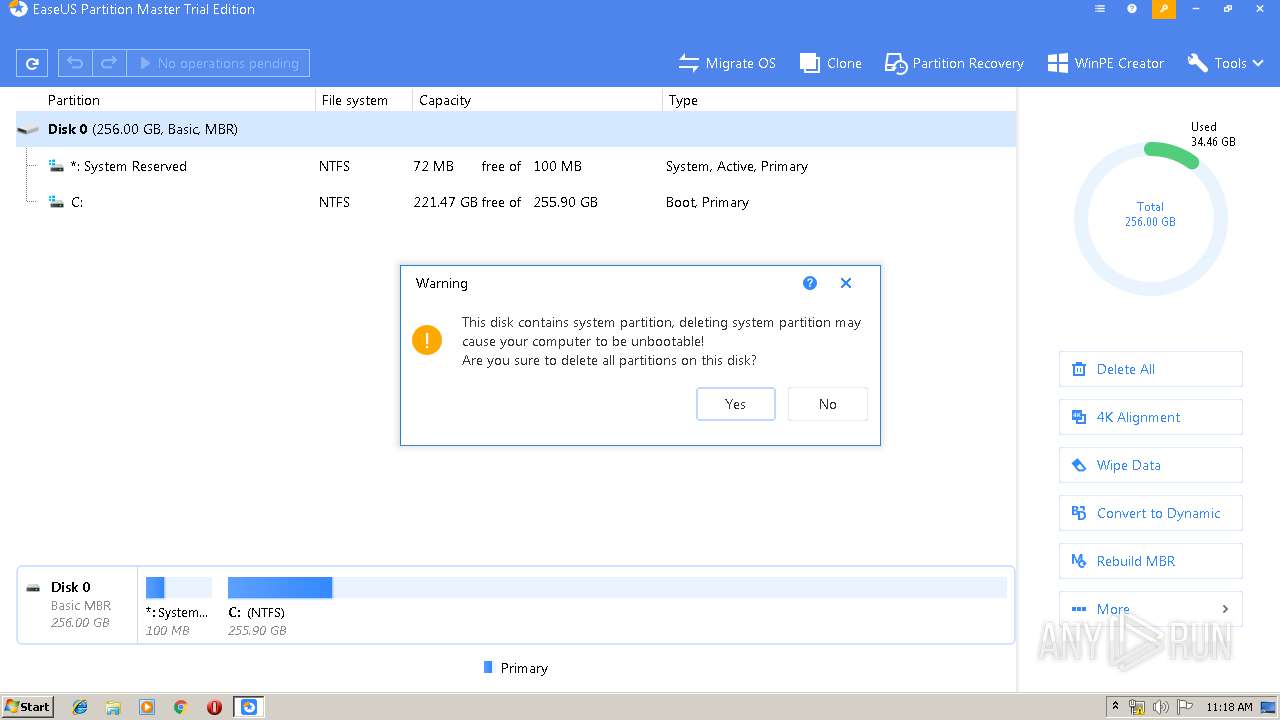
Task: Click the Primary legend color swatch
Action: pyautogui.click(x=488, y=667)
